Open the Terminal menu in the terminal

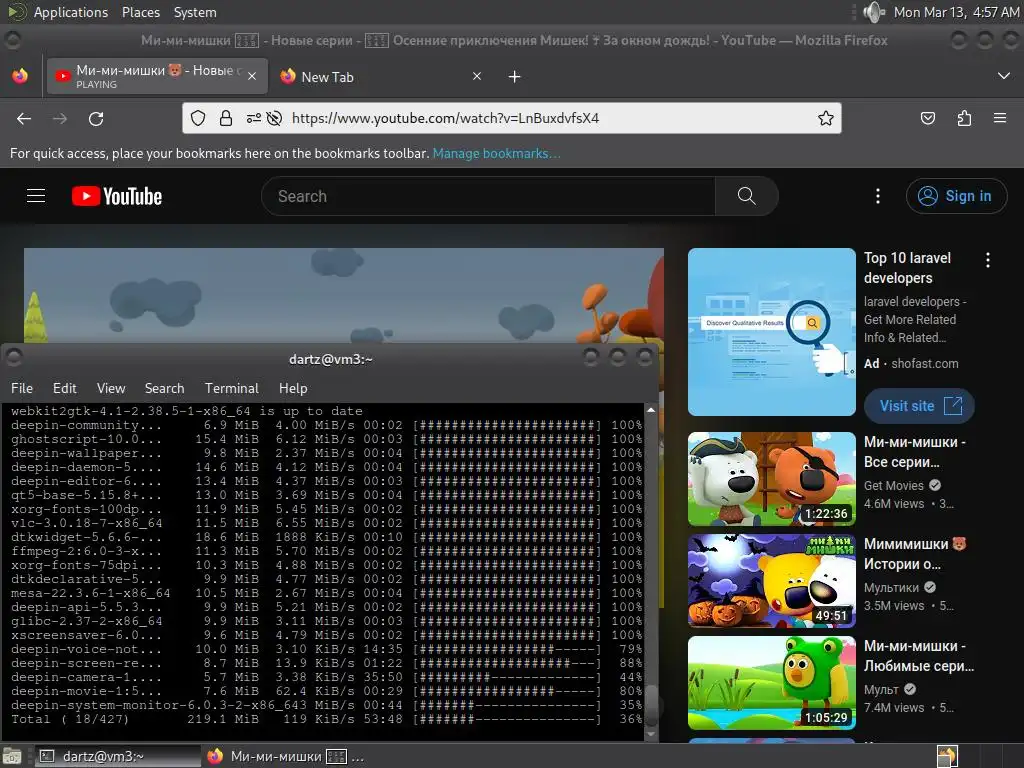[232, 388]
